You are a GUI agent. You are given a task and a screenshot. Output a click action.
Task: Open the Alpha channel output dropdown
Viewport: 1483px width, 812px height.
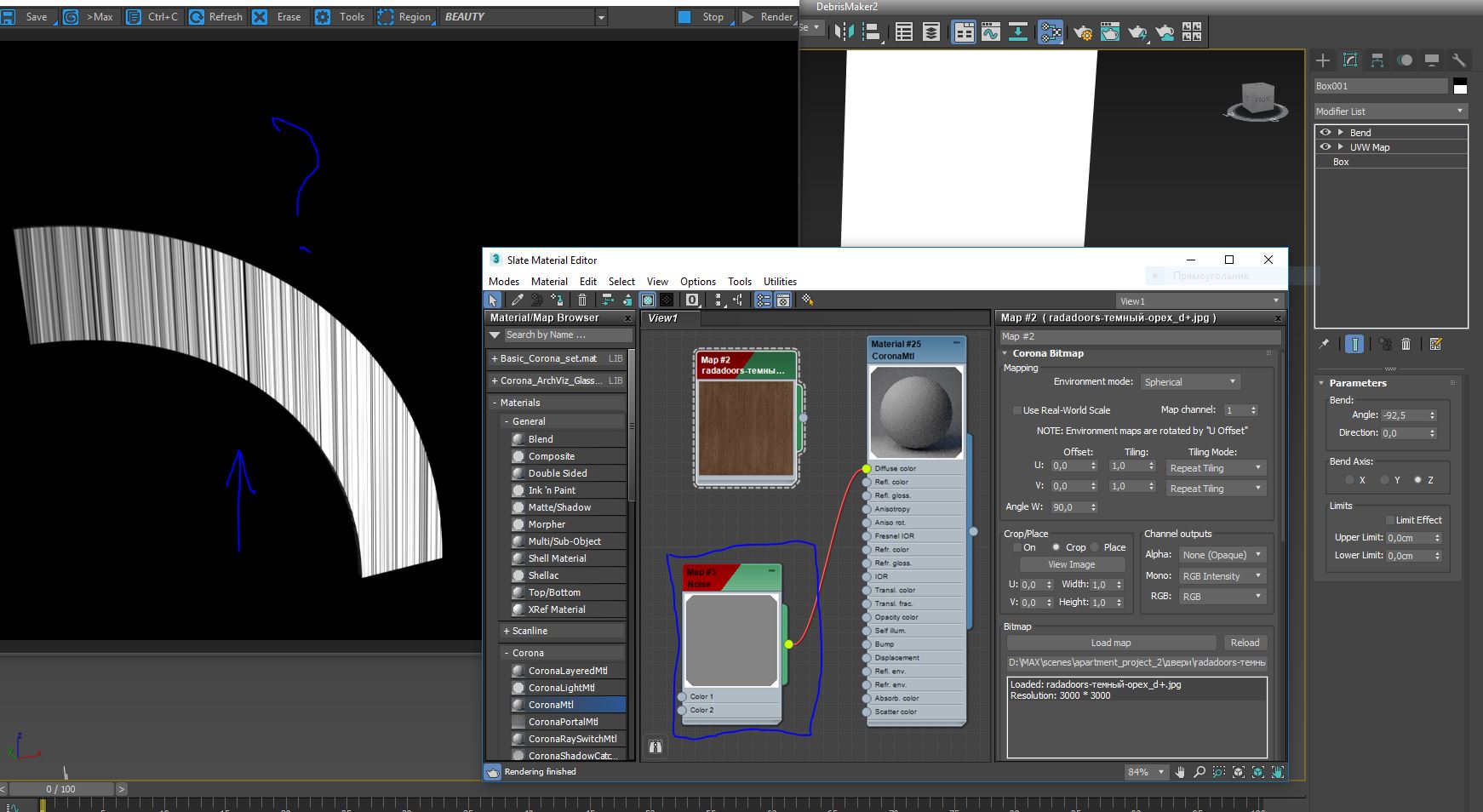click(x=1222, y=555)
